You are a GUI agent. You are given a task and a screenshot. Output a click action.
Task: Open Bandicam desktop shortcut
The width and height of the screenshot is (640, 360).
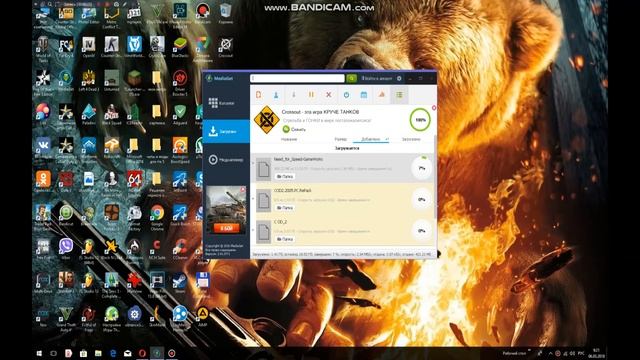(x=203, y=13)
